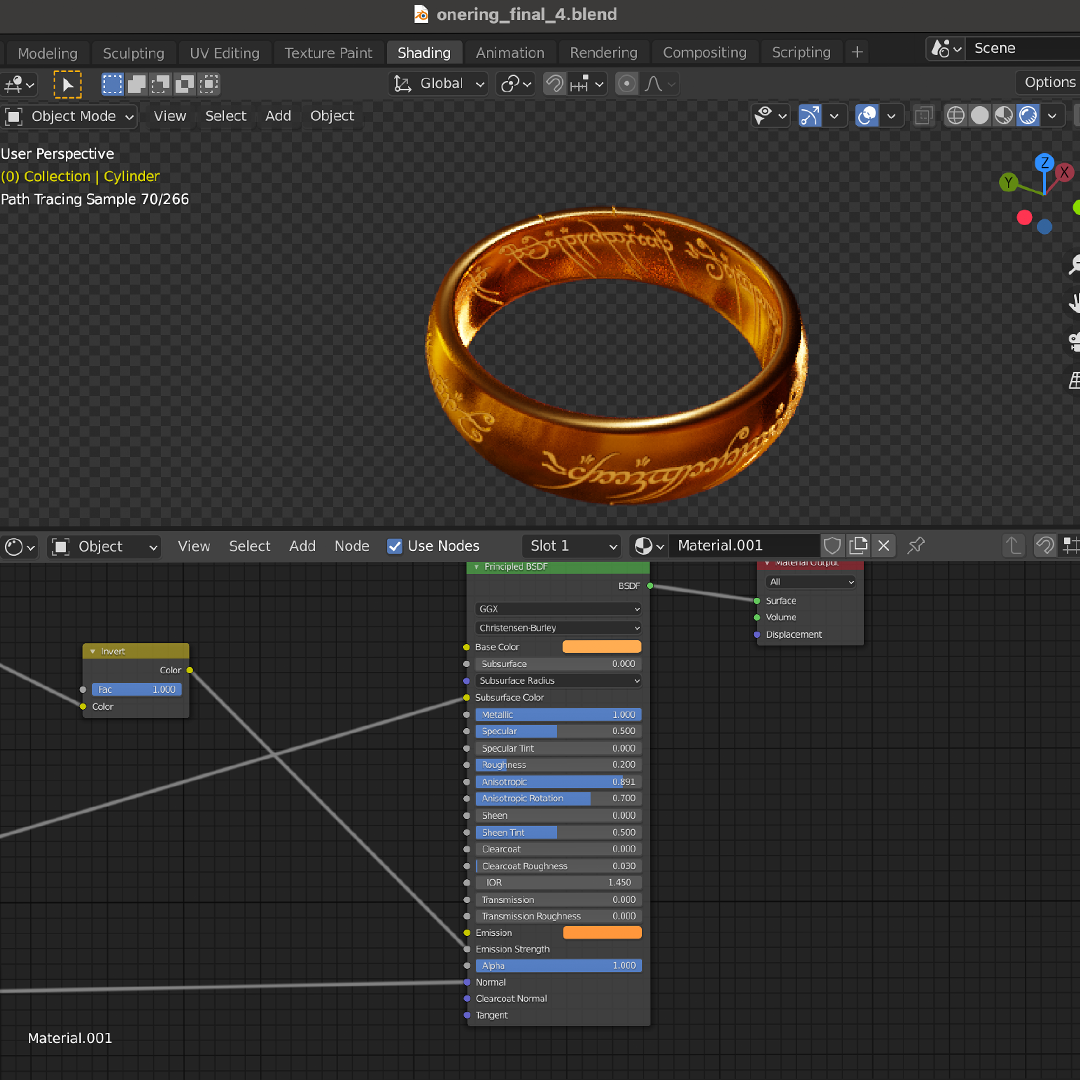Collapse the Invert node

pyautogui.click(x=93, y=652)
